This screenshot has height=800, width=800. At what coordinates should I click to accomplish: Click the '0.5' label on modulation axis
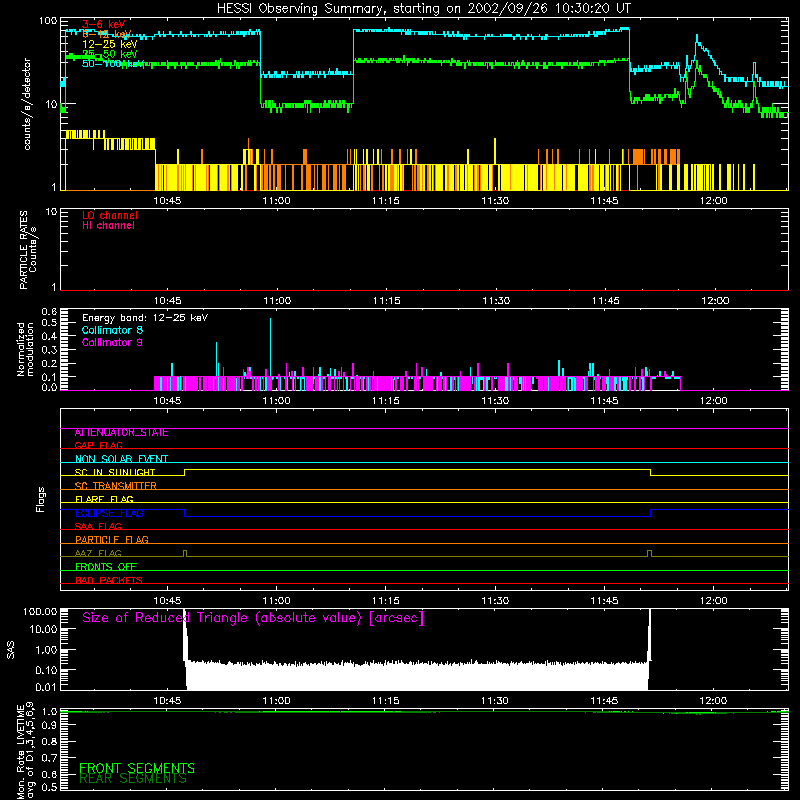(x=49, y=322)
